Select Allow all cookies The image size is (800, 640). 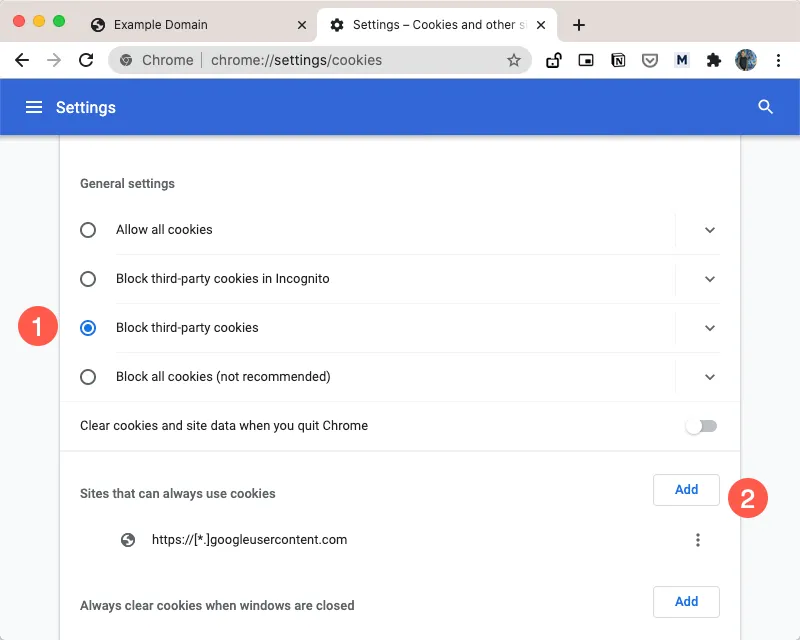click(87, 230)
